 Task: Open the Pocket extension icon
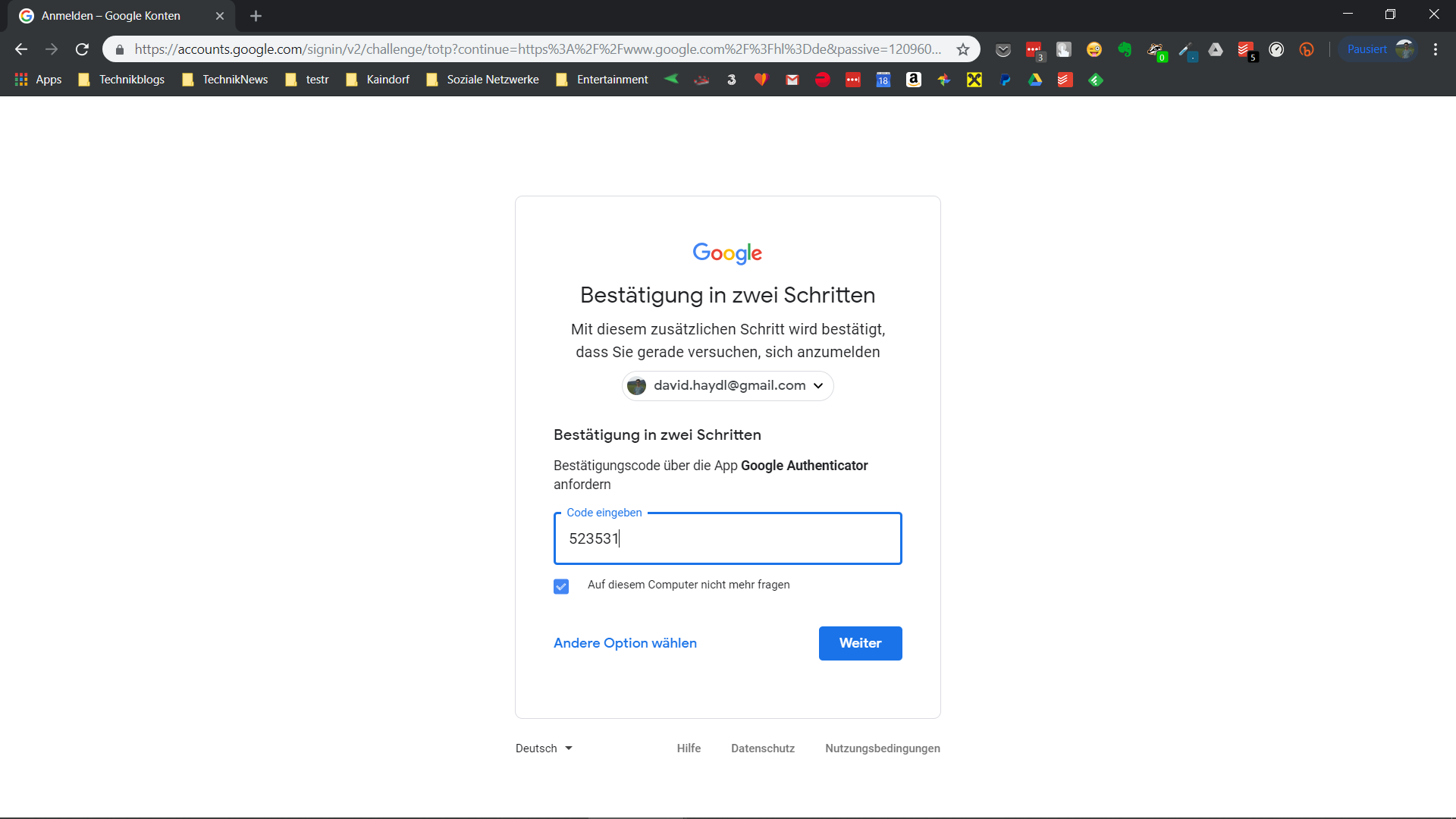[x=1003, y=50]
